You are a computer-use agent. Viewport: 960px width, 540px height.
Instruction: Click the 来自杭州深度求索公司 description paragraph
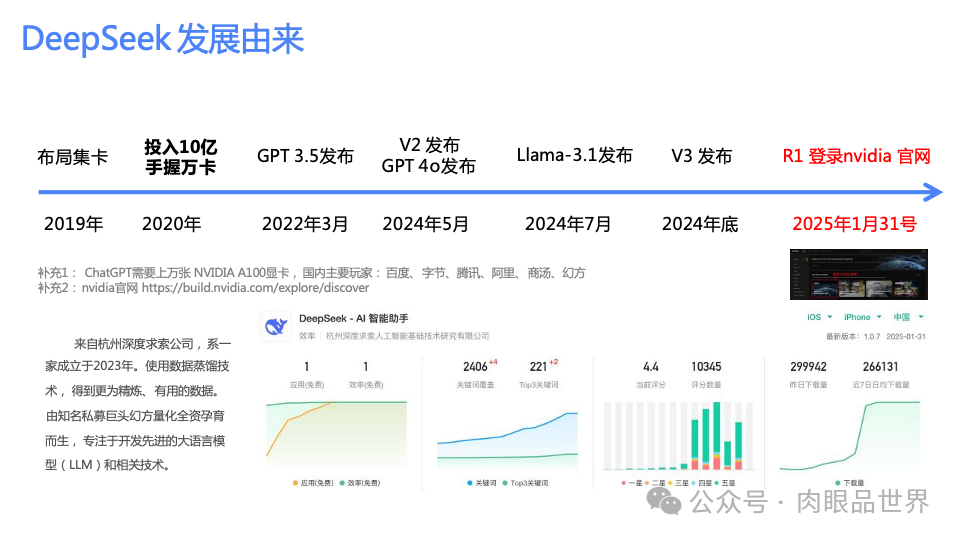(138, 404)
